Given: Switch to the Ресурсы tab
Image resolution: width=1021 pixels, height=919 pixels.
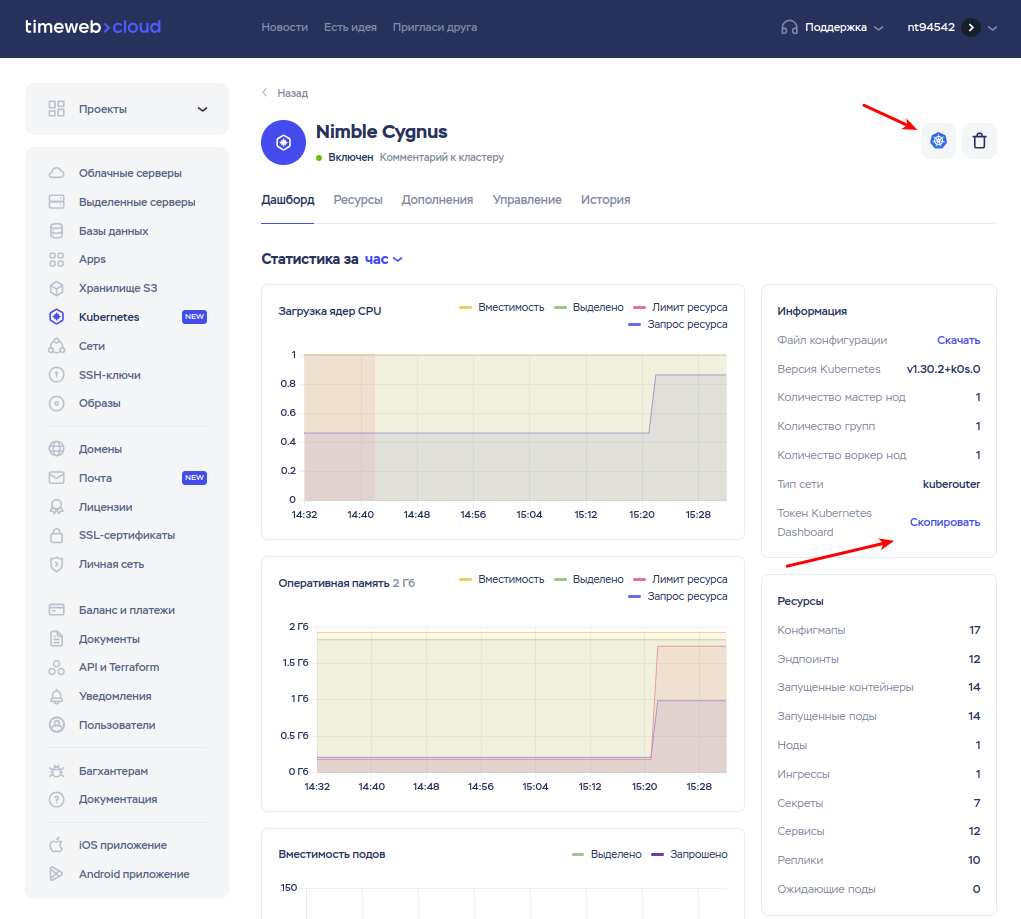Looking at the screenshot, I should (x=357, y=200).
